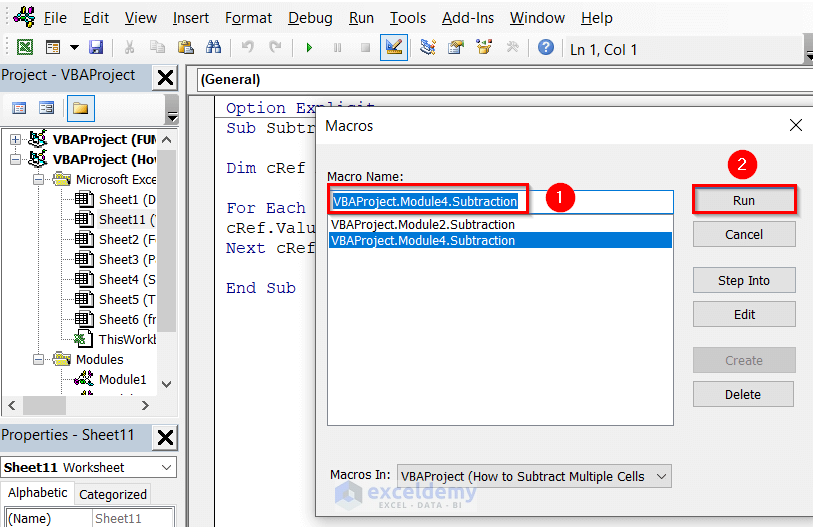Open VBA Help question mark icon
Screen dimensions: 813x527
click(x=545, y=48)
